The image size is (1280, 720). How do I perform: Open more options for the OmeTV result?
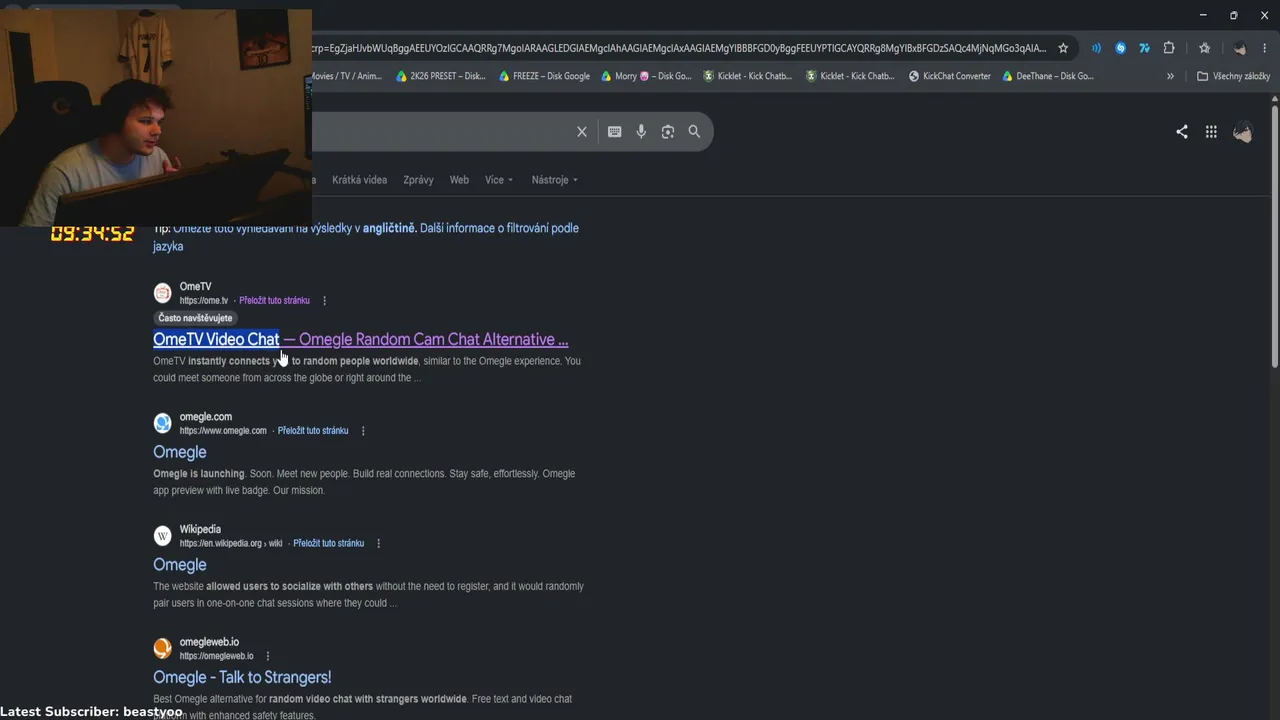pyautogui.click(x=324, y=301)
